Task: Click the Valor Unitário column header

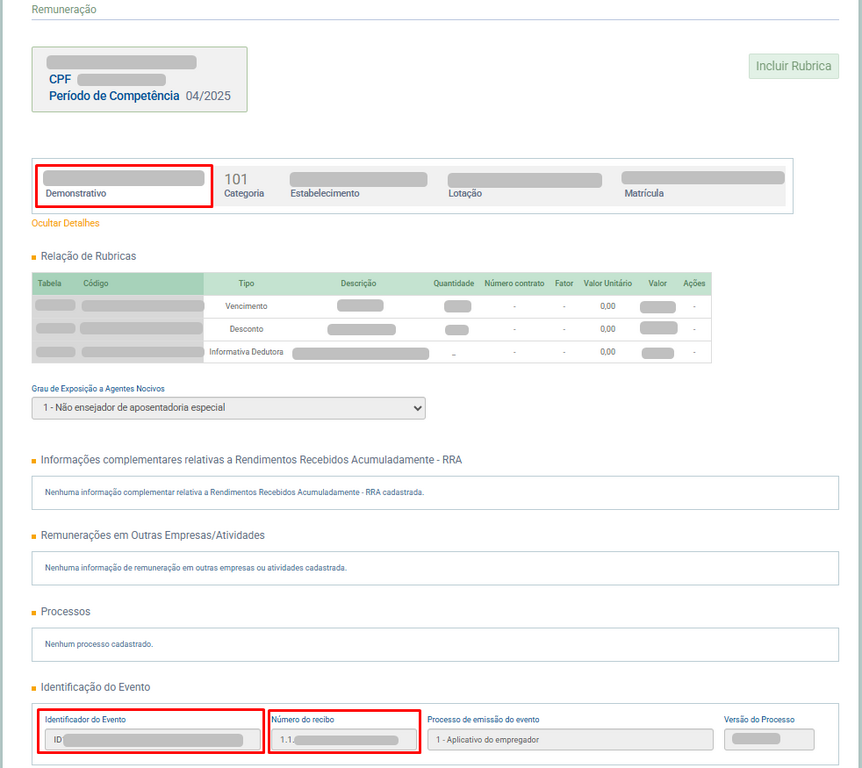Action: tap(607, 284)
